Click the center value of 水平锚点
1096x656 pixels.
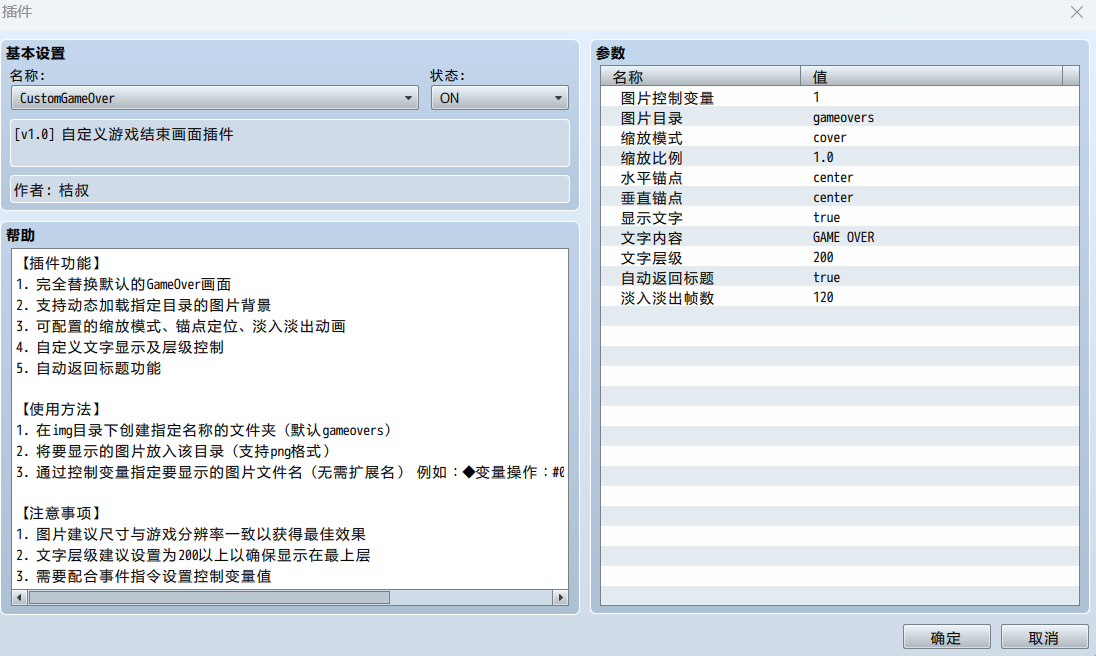[x=832, y=177]
